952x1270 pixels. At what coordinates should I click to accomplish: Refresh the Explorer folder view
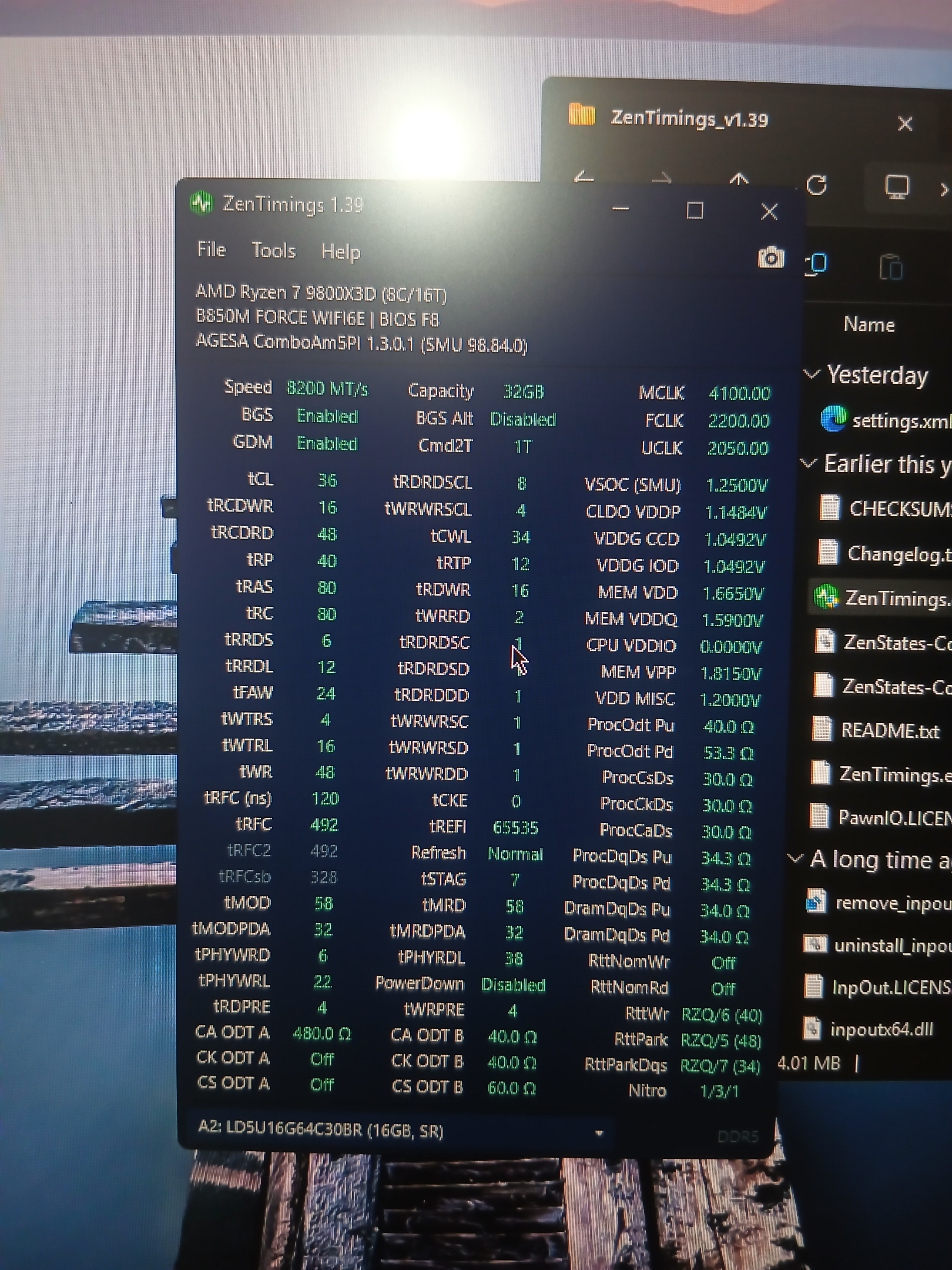[816, 185]
